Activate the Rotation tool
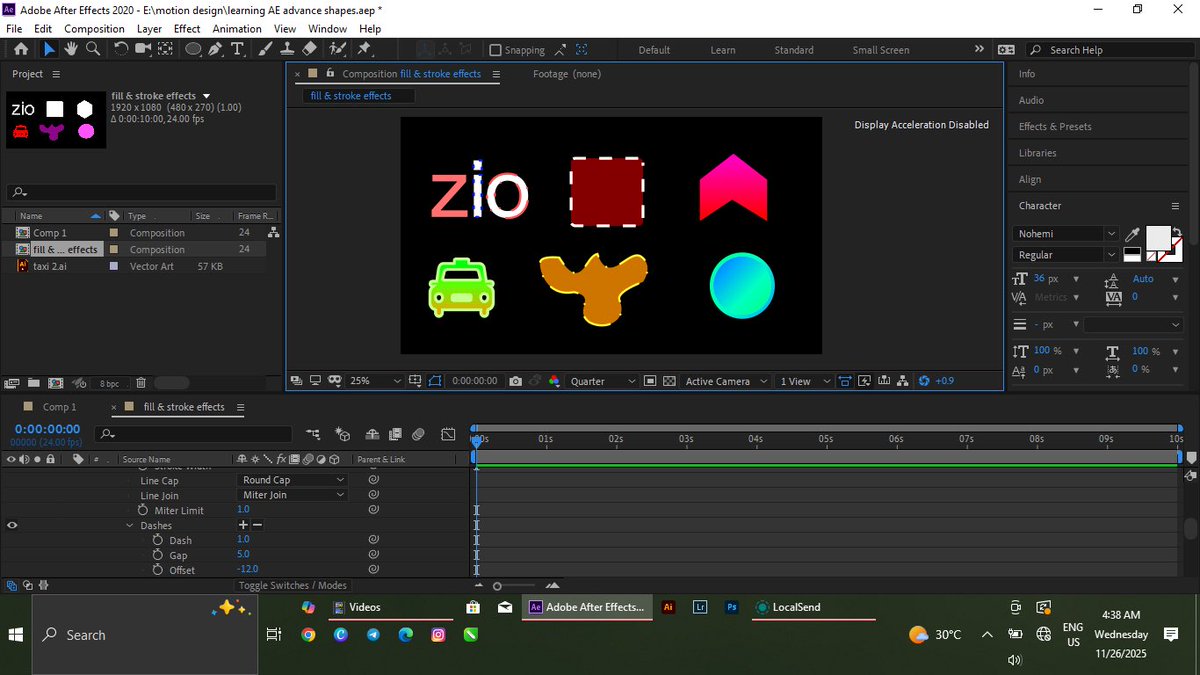The image size is (1200, 675). point(120,49)
